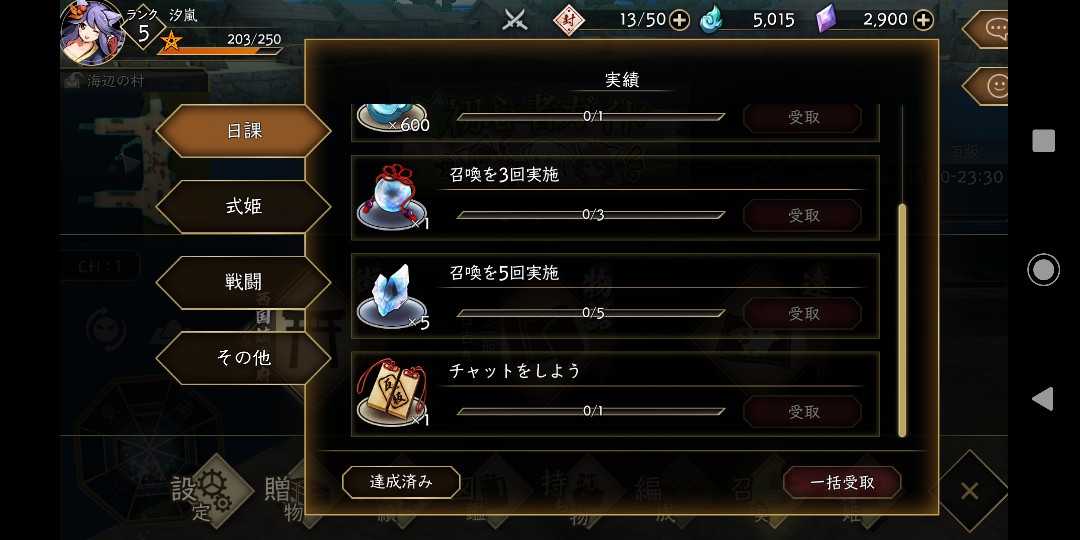
Task: Click the achievements list scrollbar
Action: click(x=902, y=320)
